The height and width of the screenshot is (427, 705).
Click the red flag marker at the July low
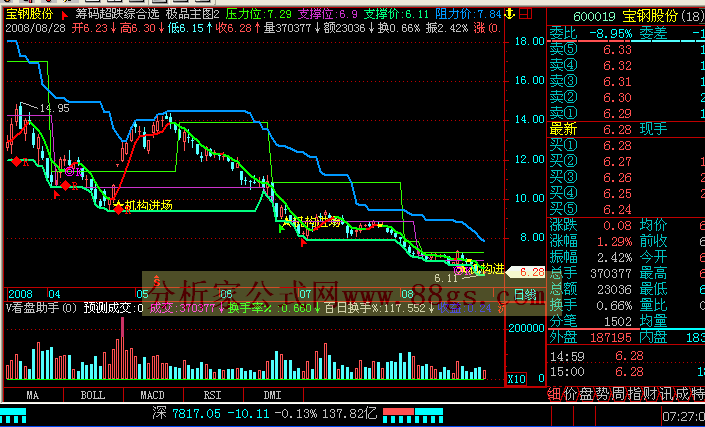point(303,243)
